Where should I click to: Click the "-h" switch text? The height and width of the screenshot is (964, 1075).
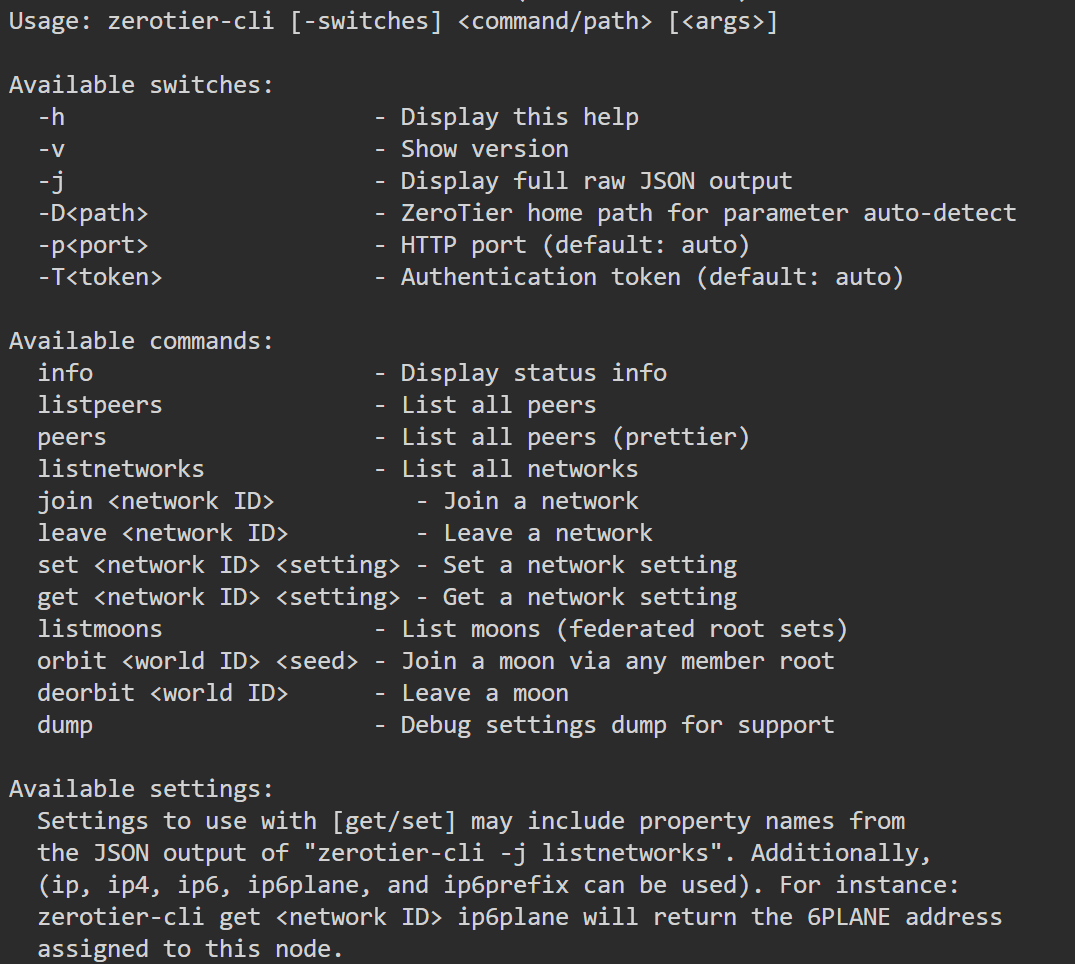coord(52,117)
